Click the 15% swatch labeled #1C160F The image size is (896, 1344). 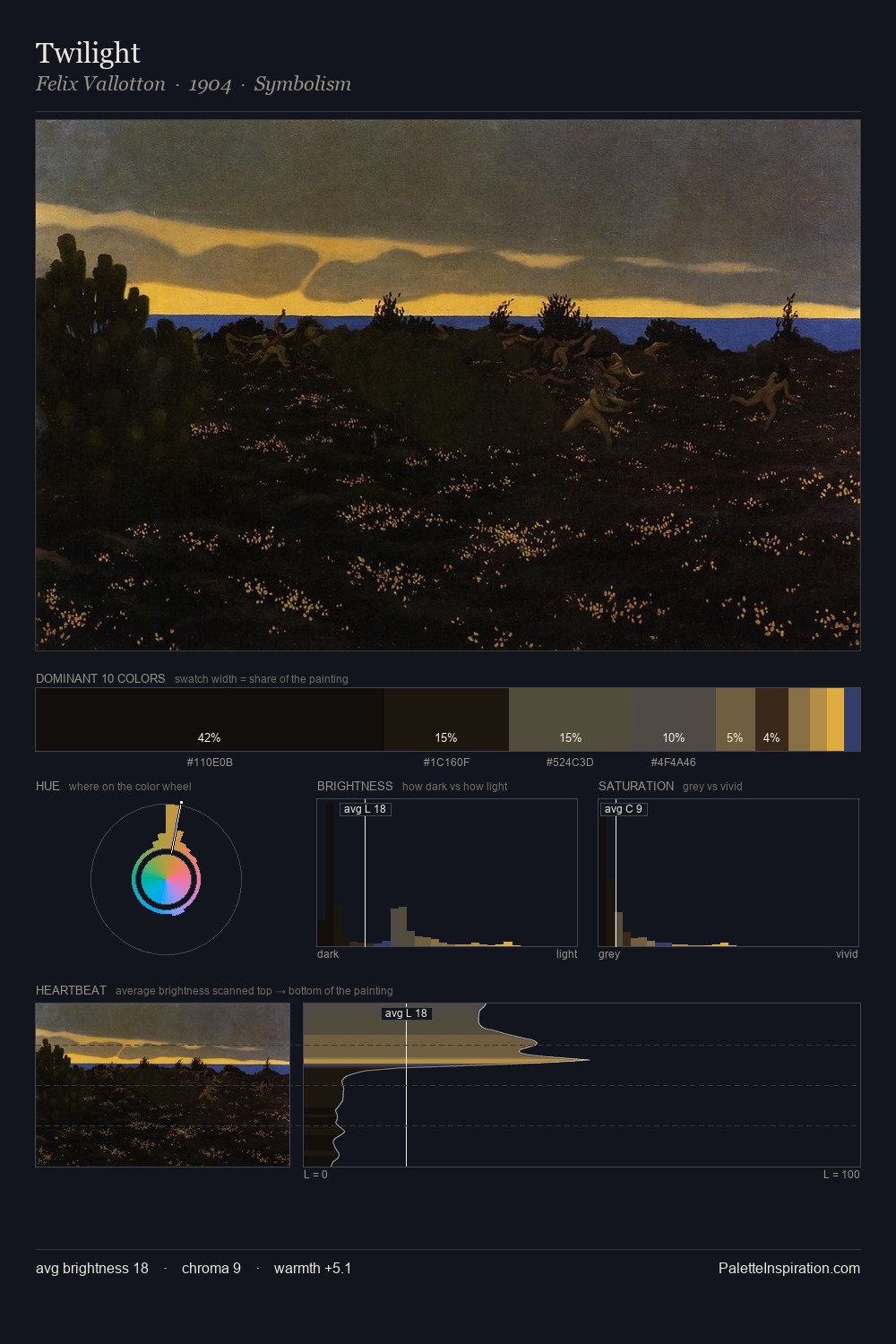[x=446, y=719]
